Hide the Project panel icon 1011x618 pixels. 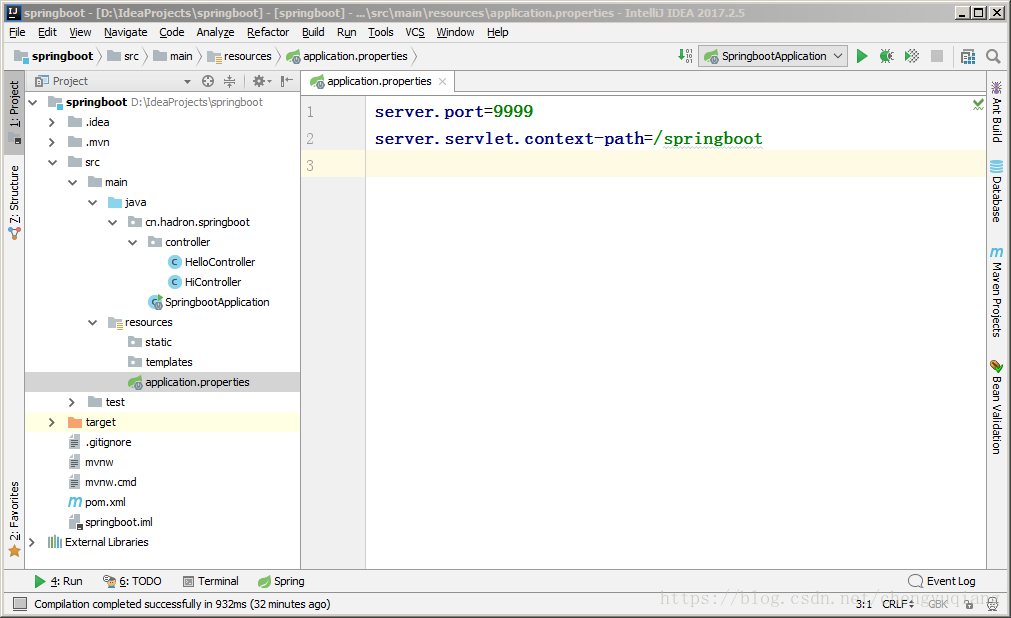pyautogui.click(x=286, y=81)
